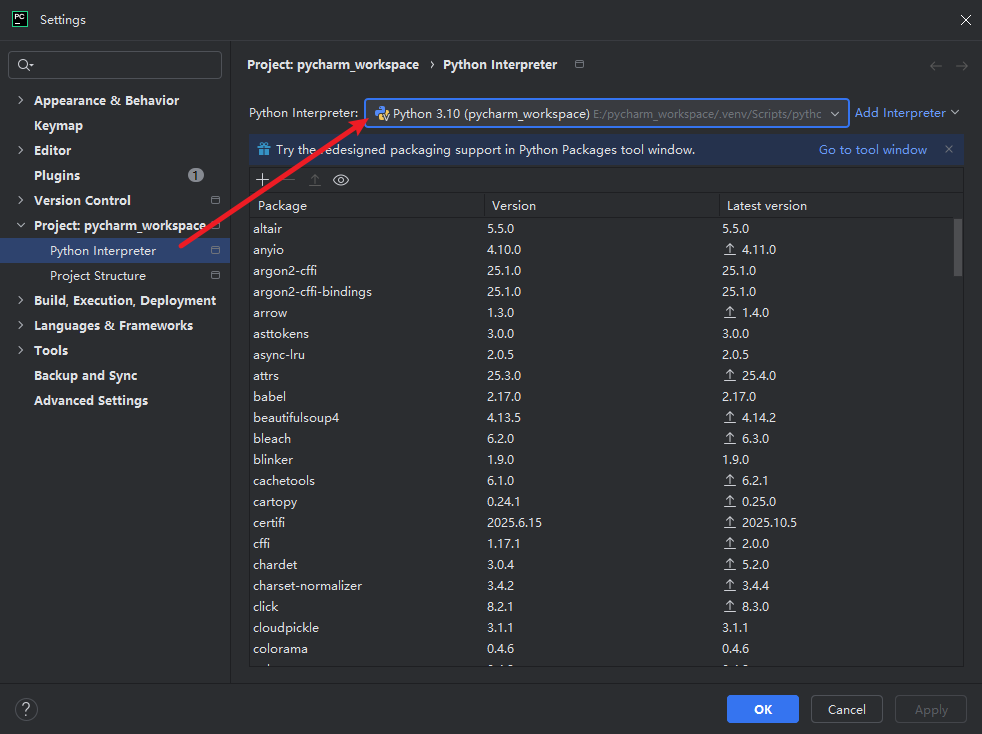The height and width of the screenshot is (734, 982).
Task: Click the install package plus icon
Action: 262,180
